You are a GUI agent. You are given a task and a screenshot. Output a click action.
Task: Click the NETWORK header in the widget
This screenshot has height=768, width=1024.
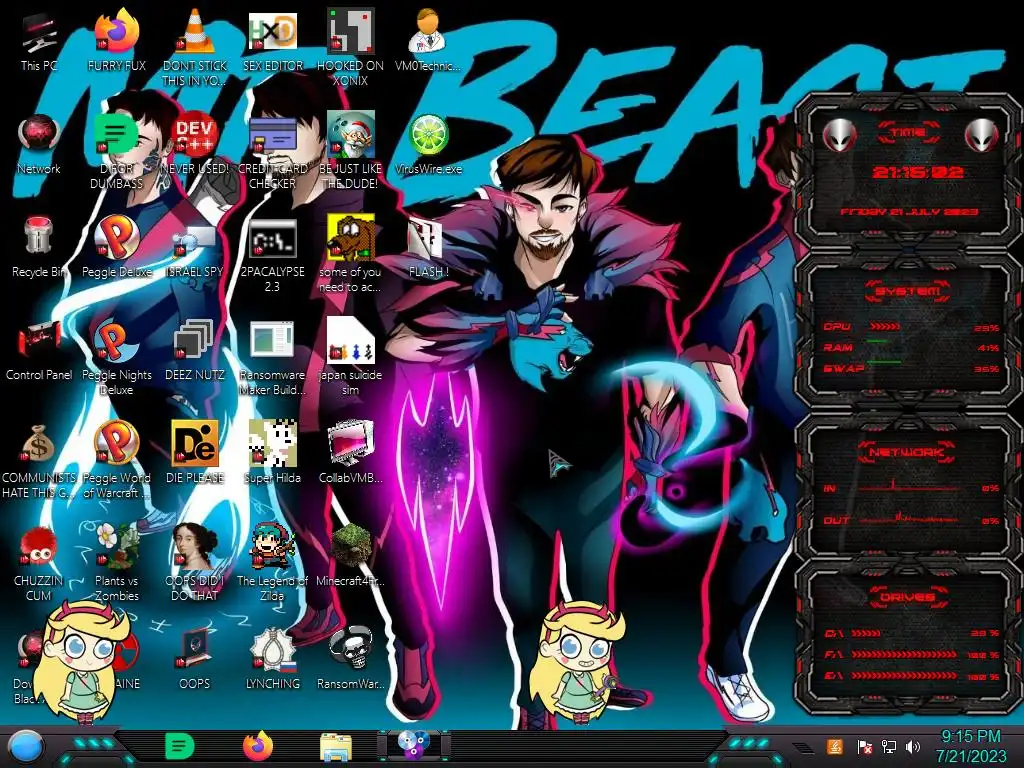pyautogui.click(x=906, y=451)
